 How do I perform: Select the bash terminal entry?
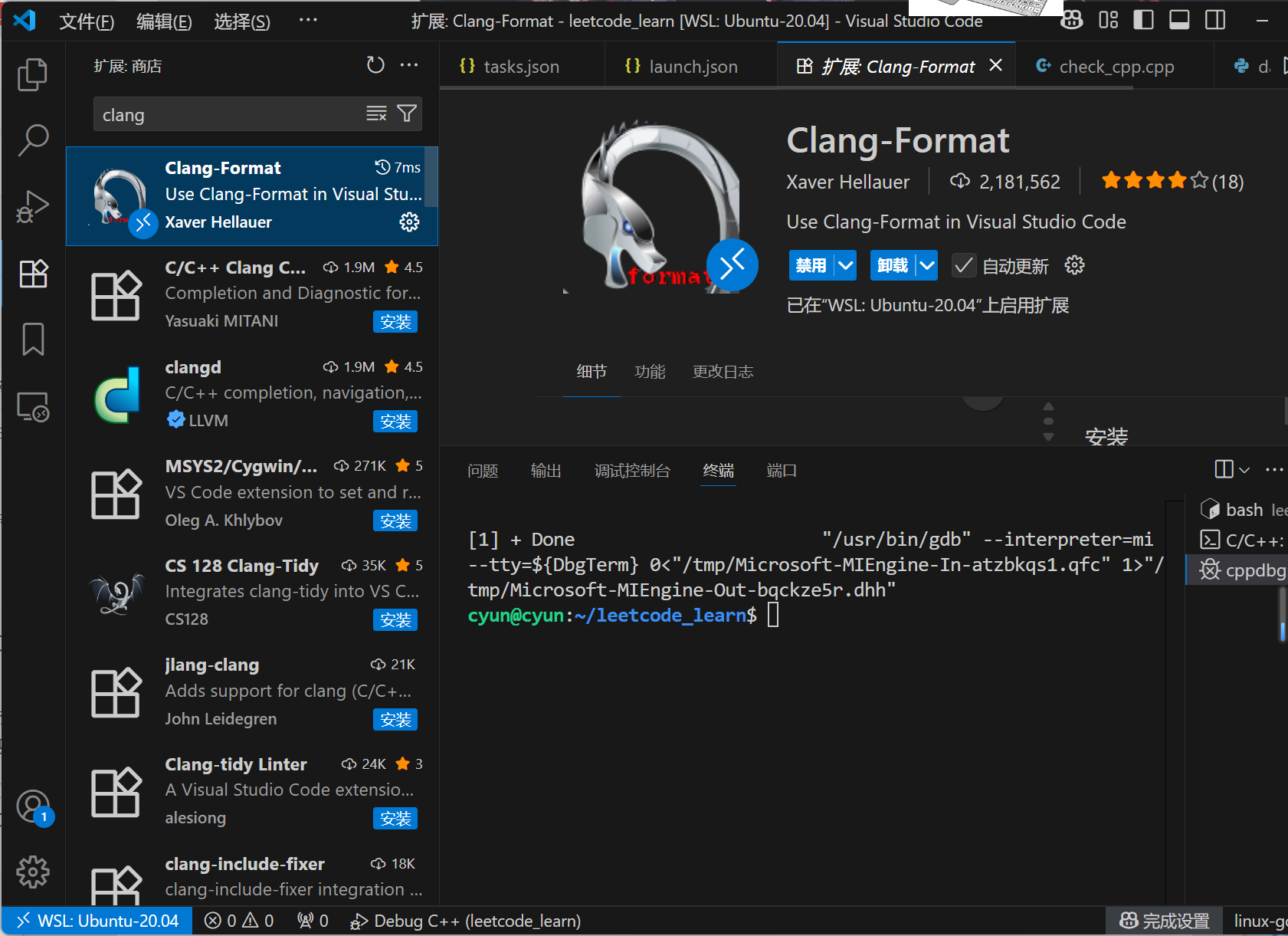point(1243,510)
